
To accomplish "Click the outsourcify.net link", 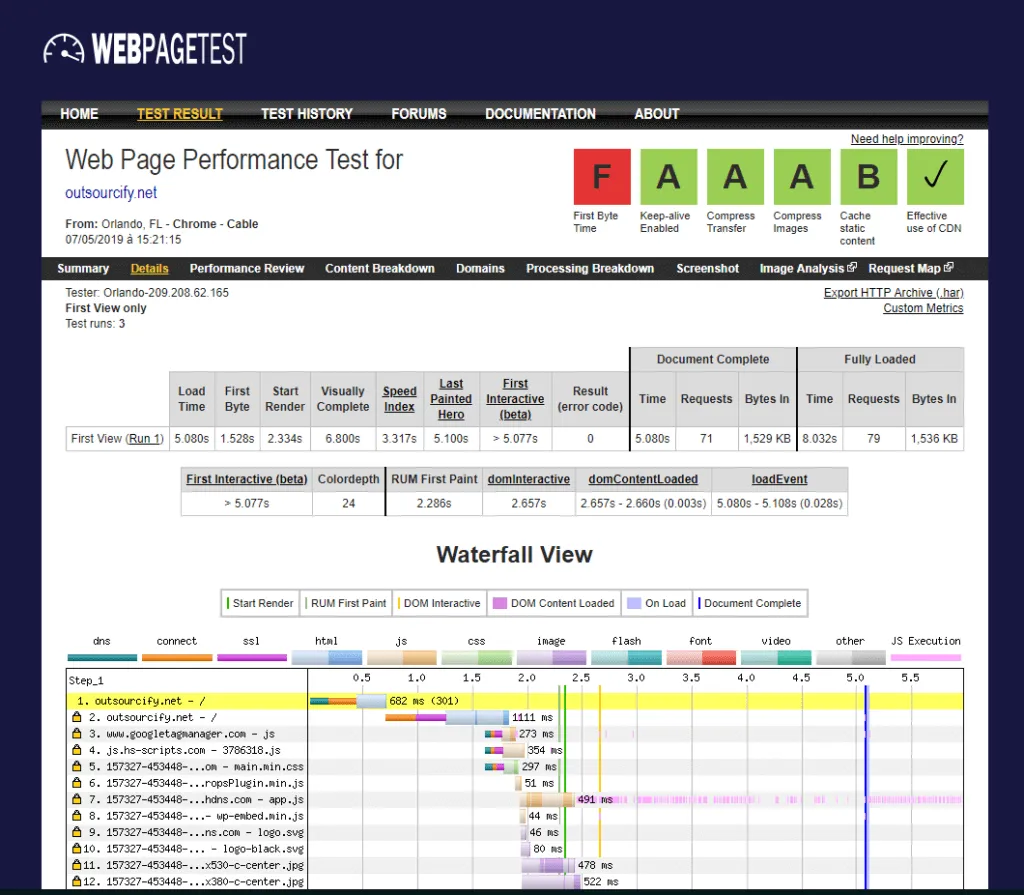I will point(111,193).
